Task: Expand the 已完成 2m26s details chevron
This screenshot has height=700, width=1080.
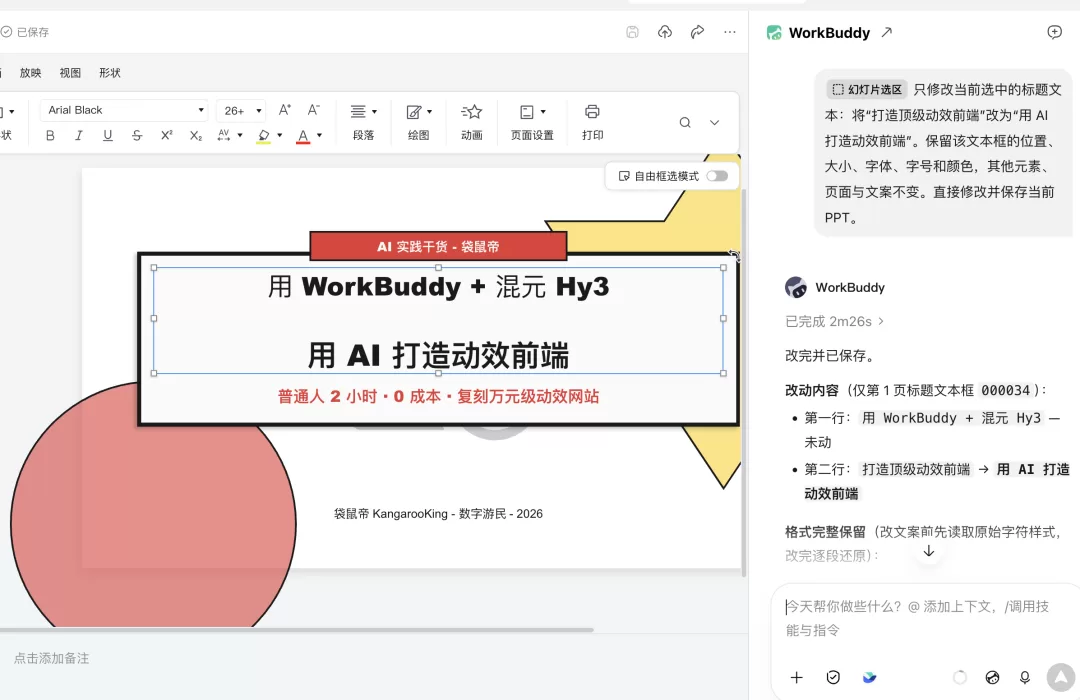Action: point(881,321)
